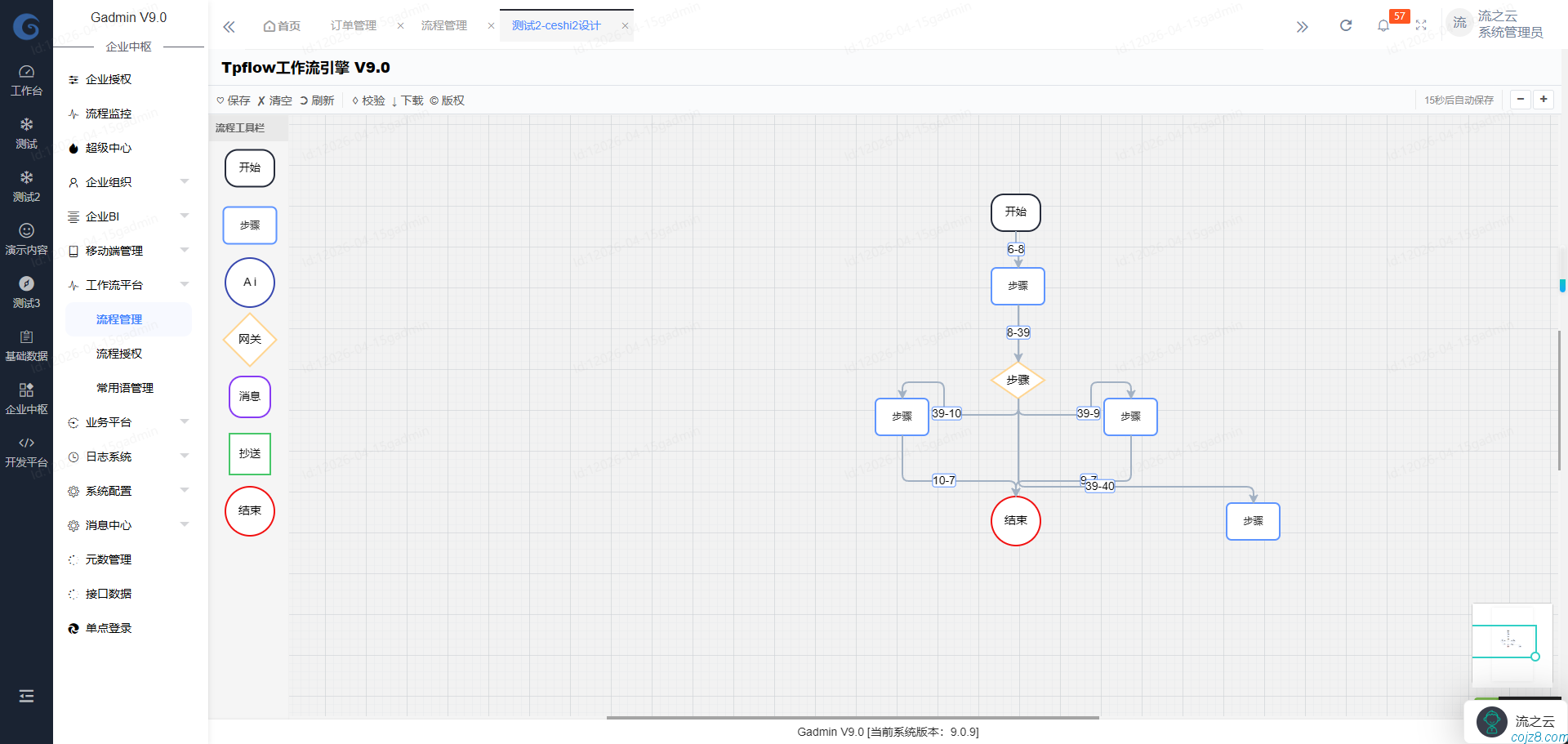Click the refresh page icon in header

(x=1345, y=25)
